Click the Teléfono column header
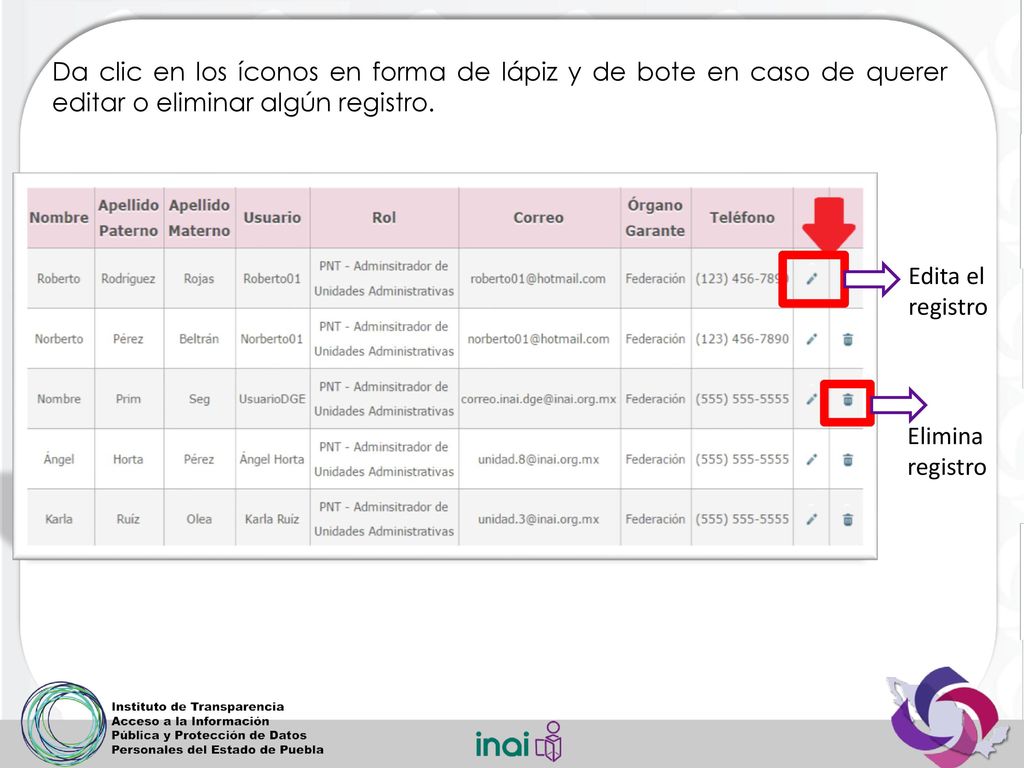The width and height of the screenshot is (1024, 768). coord(742,217)
